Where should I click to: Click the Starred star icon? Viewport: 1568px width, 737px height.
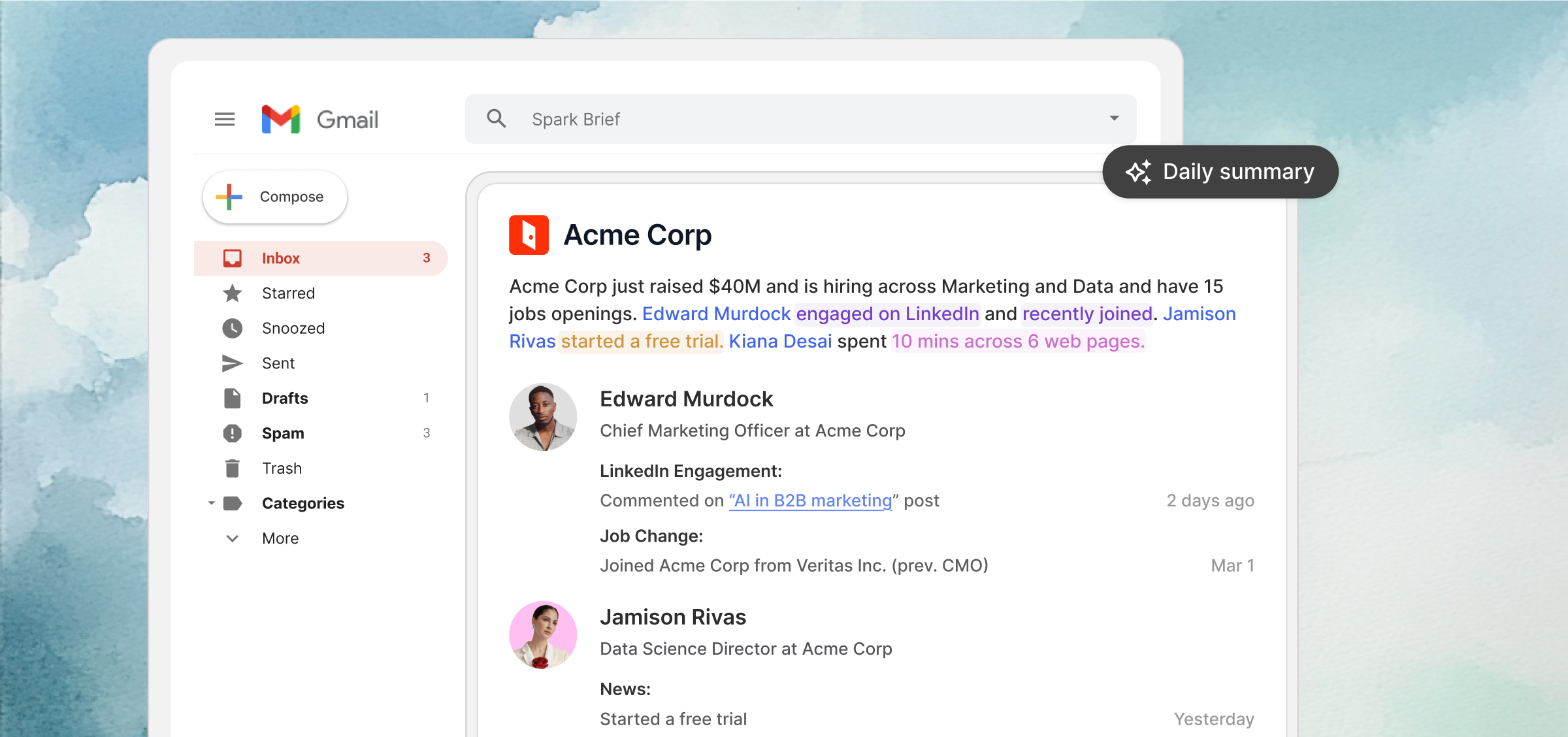click(232, 293)
